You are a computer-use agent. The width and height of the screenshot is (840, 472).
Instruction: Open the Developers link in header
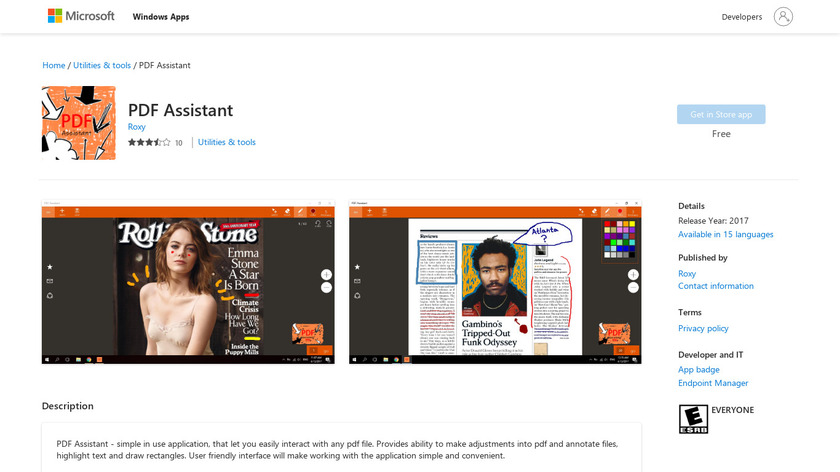pyautogui.click(x=741, y=17)
